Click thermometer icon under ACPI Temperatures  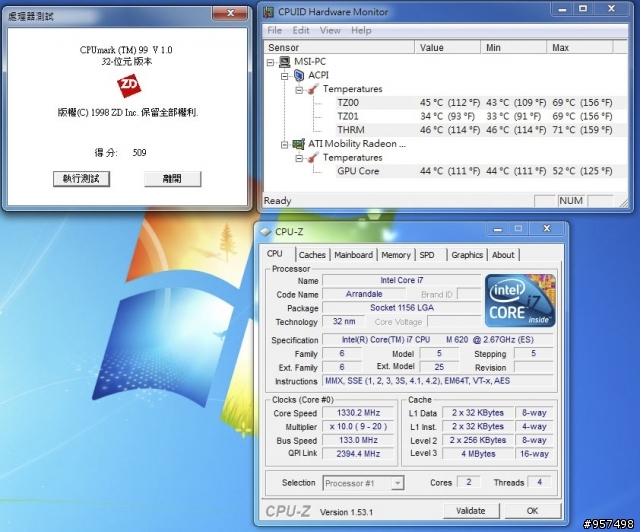(x=313, y=89)
